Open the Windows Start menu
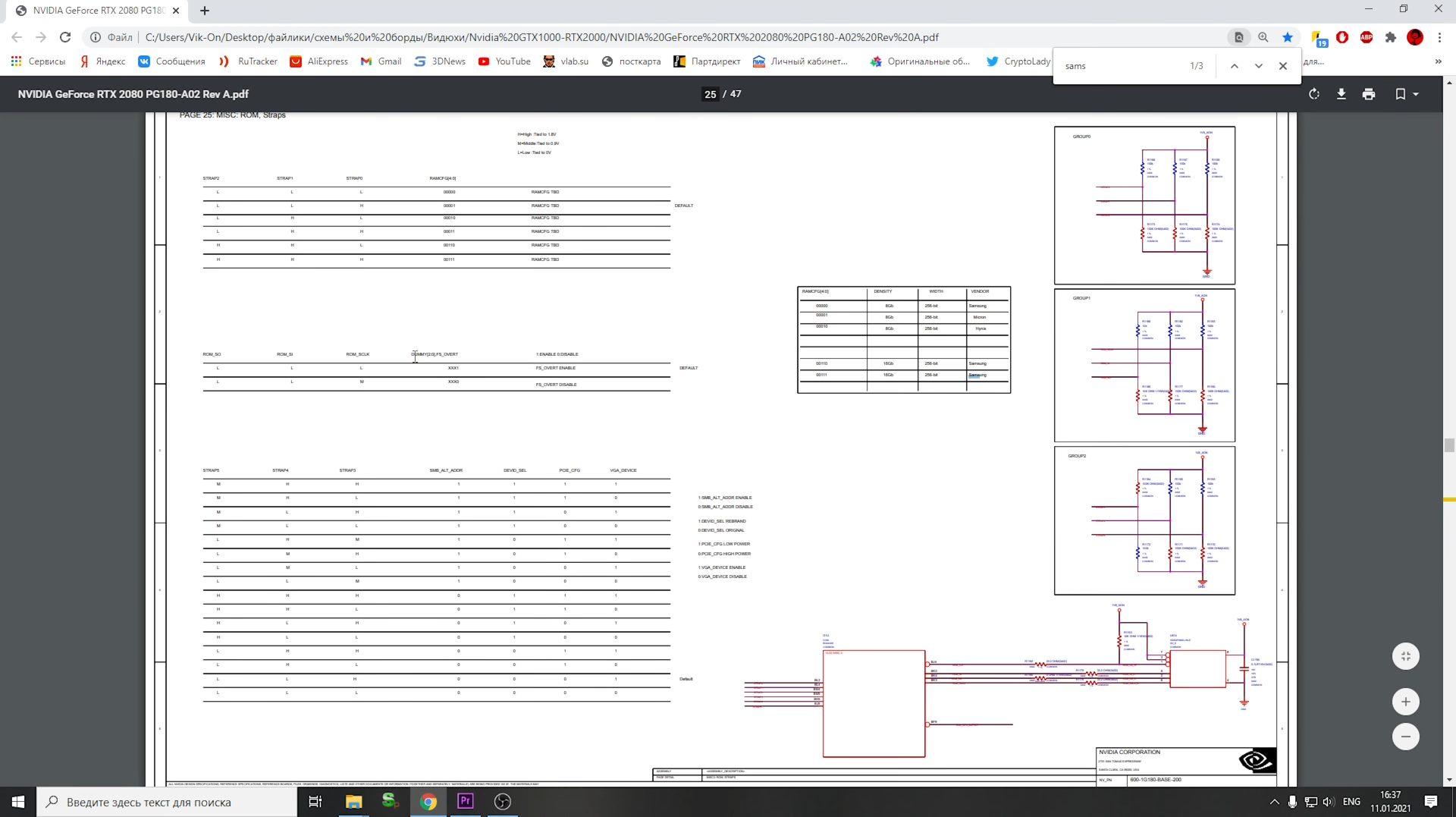Image resolution: width=1456 pixels, height=817 pixels. point(18,802)
